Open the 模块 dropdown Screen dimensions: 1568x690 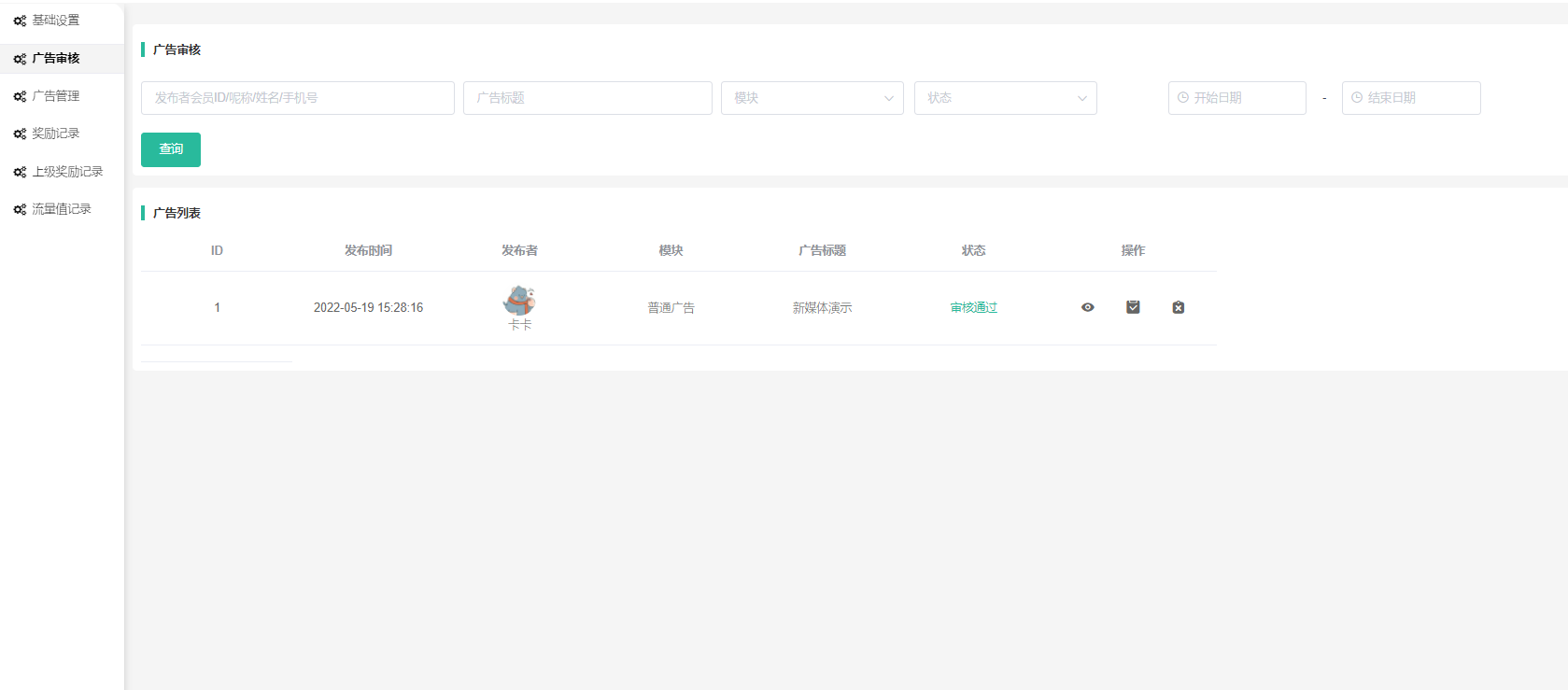[812, 98]
